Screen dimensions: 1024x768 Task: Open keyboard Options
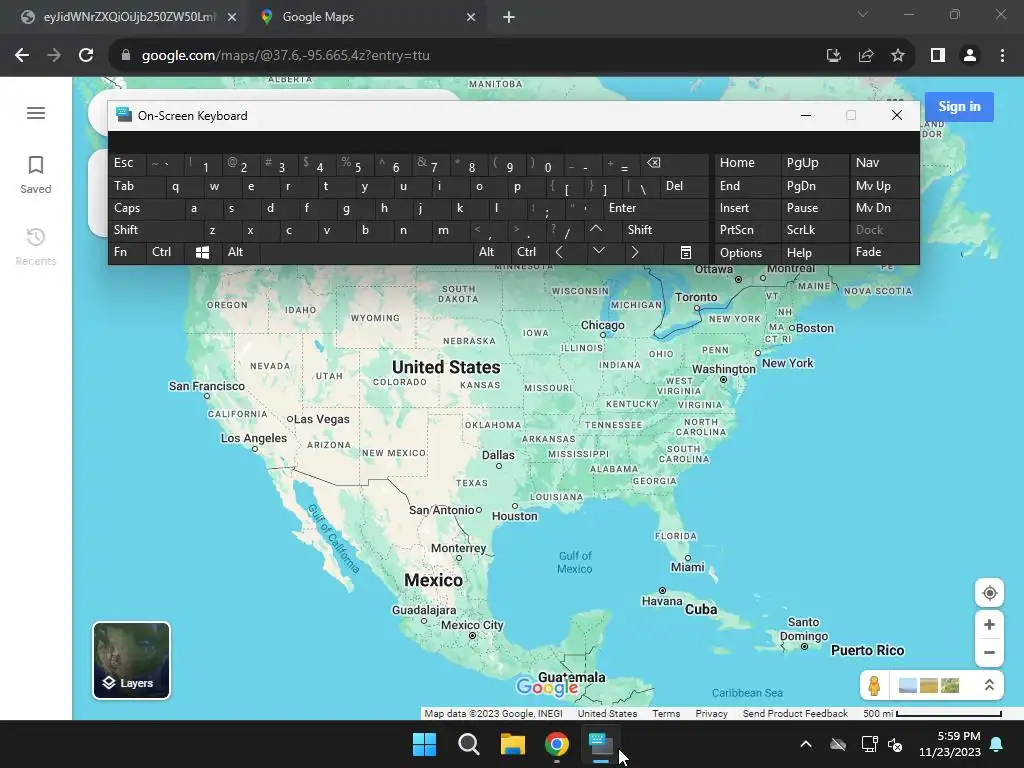click(747, 253)
